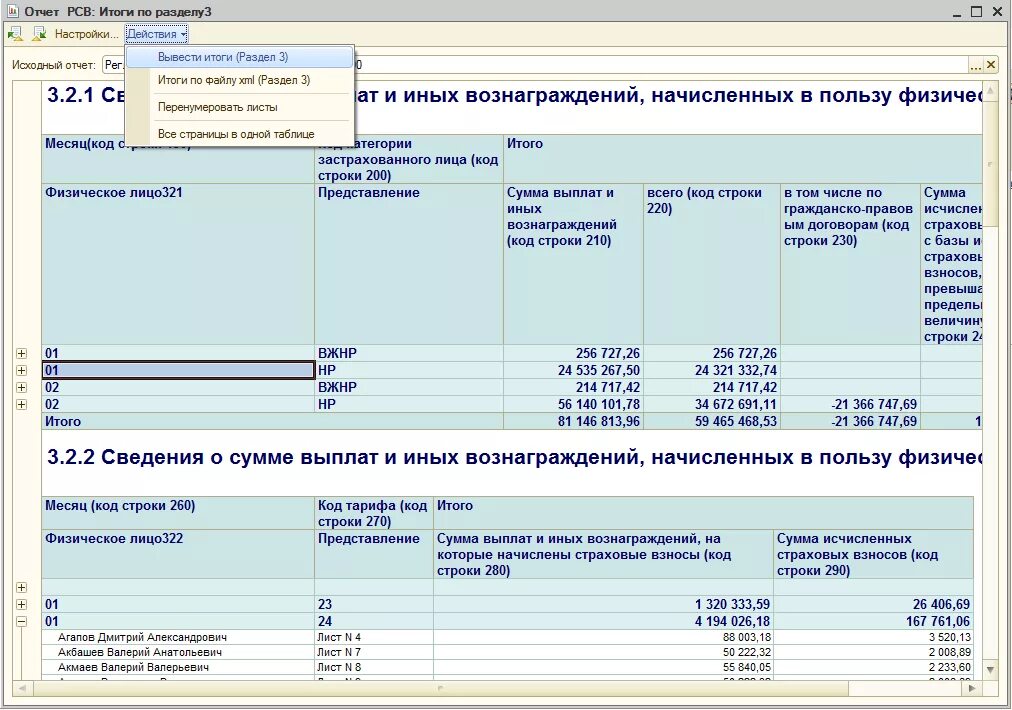Open the Действия dropdown menu
This screenshot has height=710, width=1012.
coord(156,34)
